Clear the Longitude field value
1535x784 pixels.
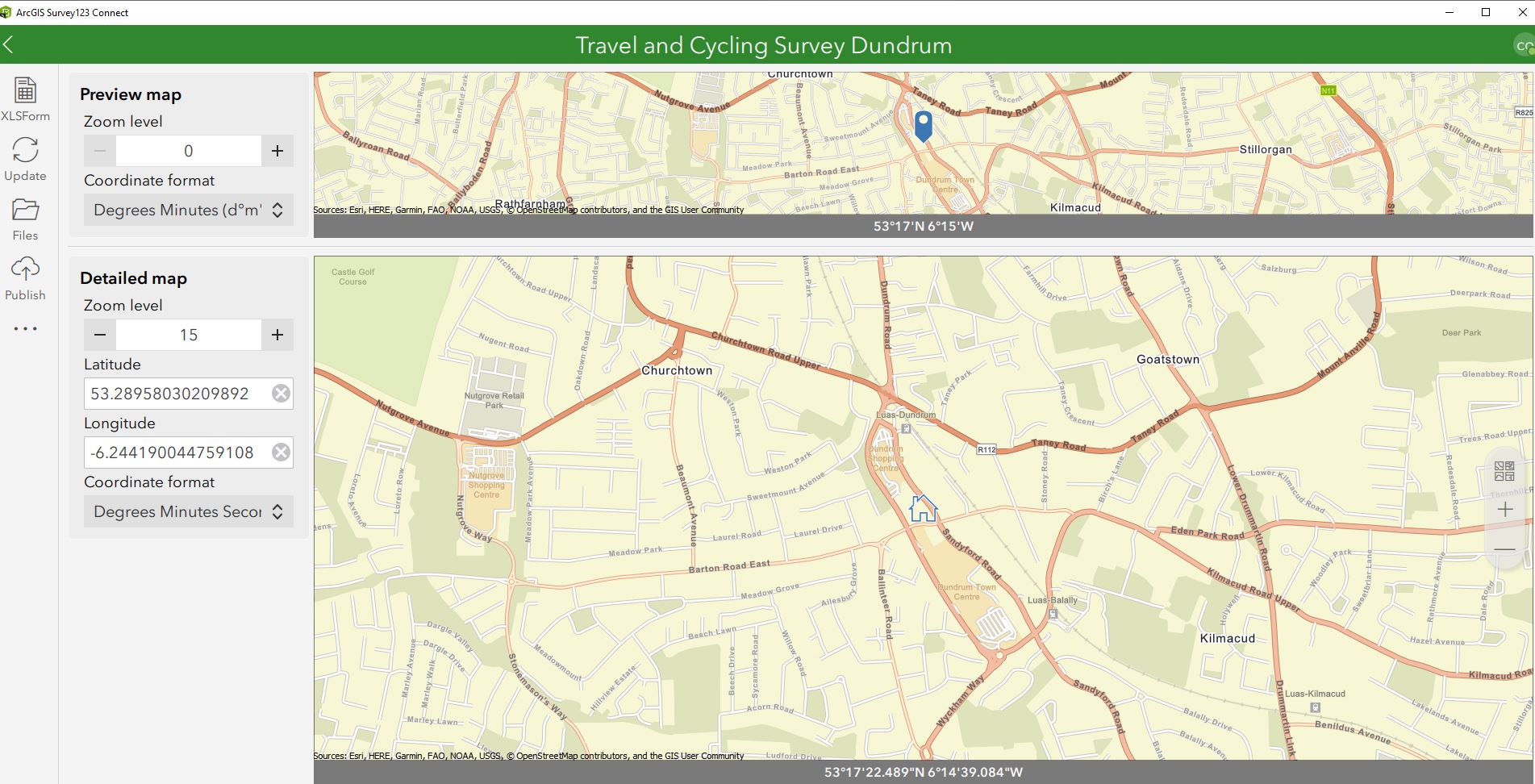pyautogui.click(x=280, y=452)
